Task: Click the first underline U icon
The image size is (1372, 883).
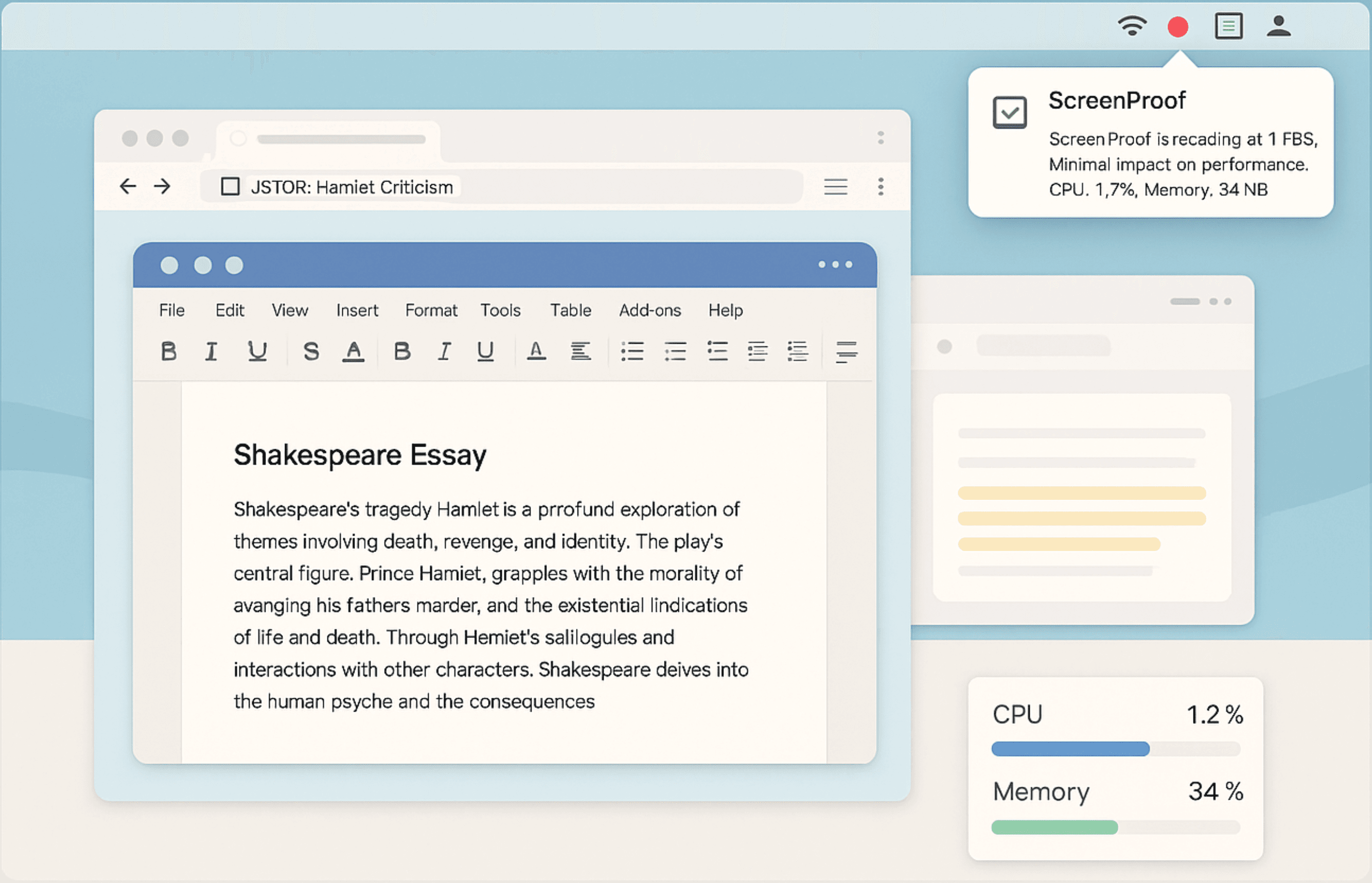Action: pos(257,351)
